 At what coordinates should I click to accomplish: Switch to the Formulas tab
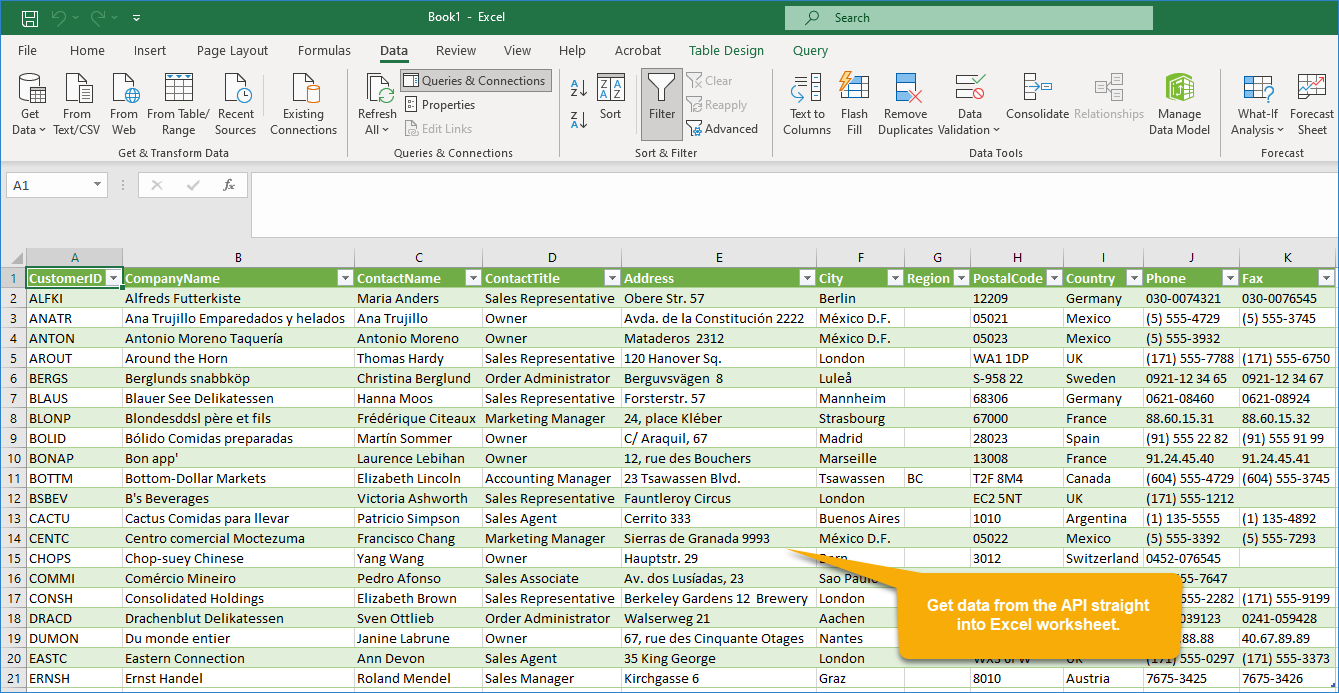click(324, 51)
